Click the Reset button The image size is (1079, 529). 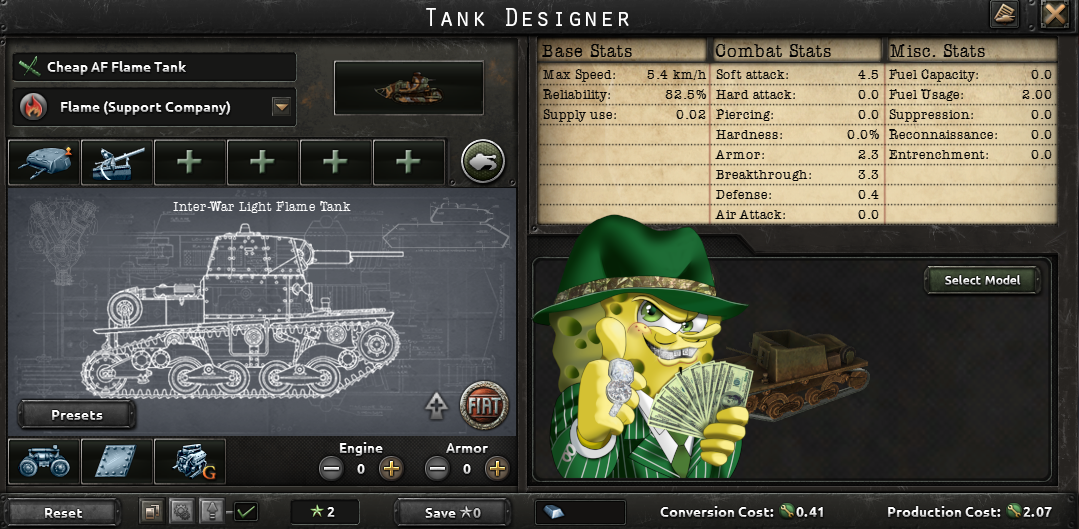63,512
